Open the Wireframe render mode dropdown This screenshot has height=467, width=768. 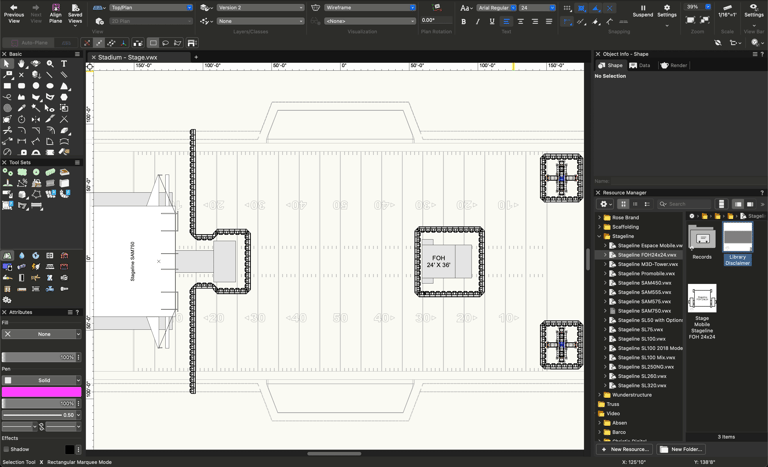click(370, 8)
